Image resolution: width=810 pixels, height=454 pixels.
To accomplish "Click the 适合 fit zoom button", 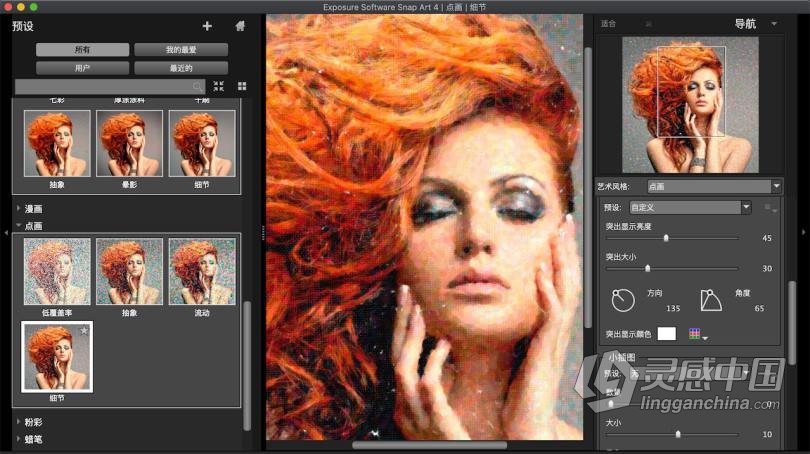I will click(x=609, y=24).
